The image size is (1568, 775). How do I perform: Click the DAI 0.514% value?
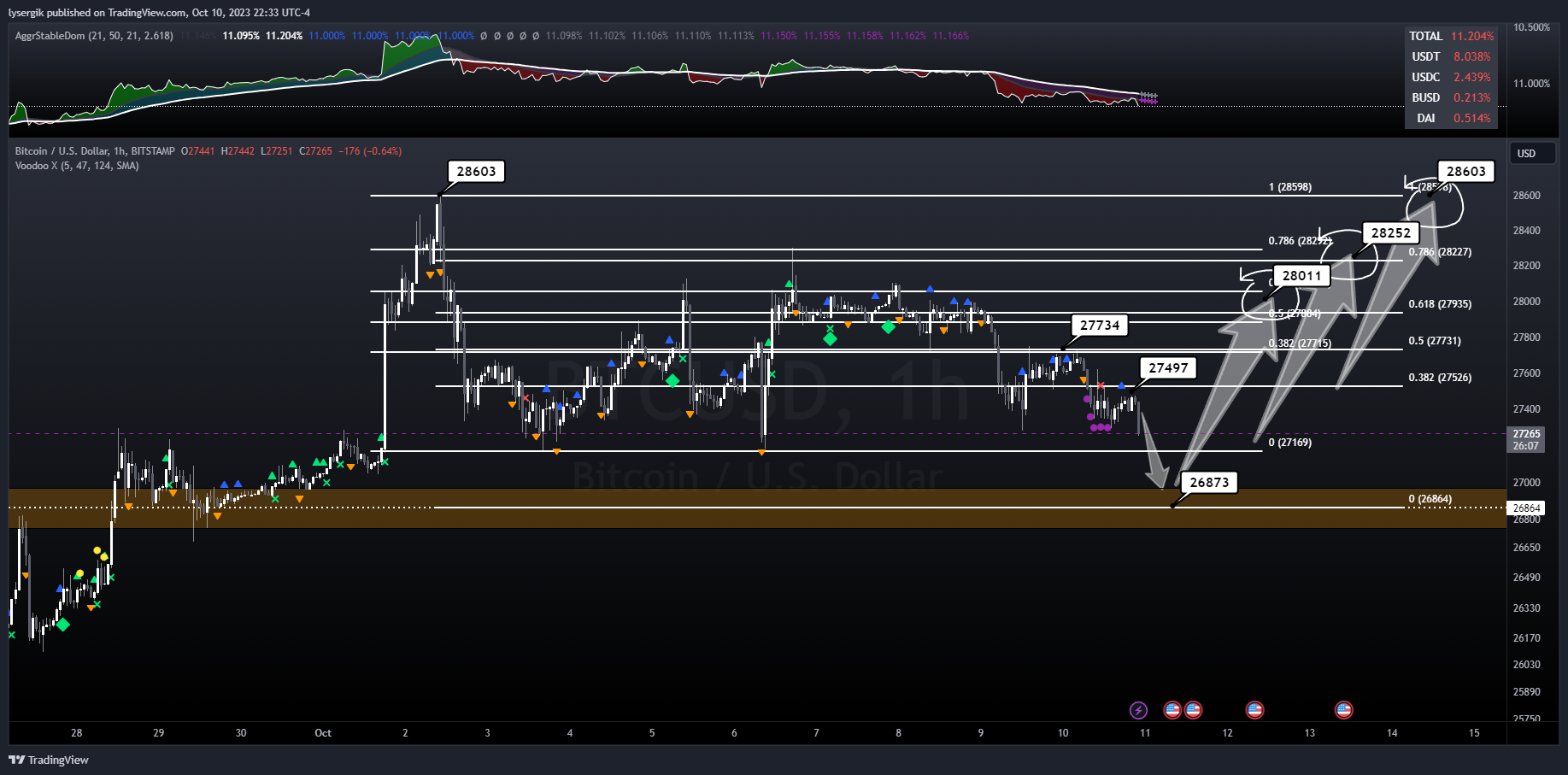click(x=1472, y=118)
